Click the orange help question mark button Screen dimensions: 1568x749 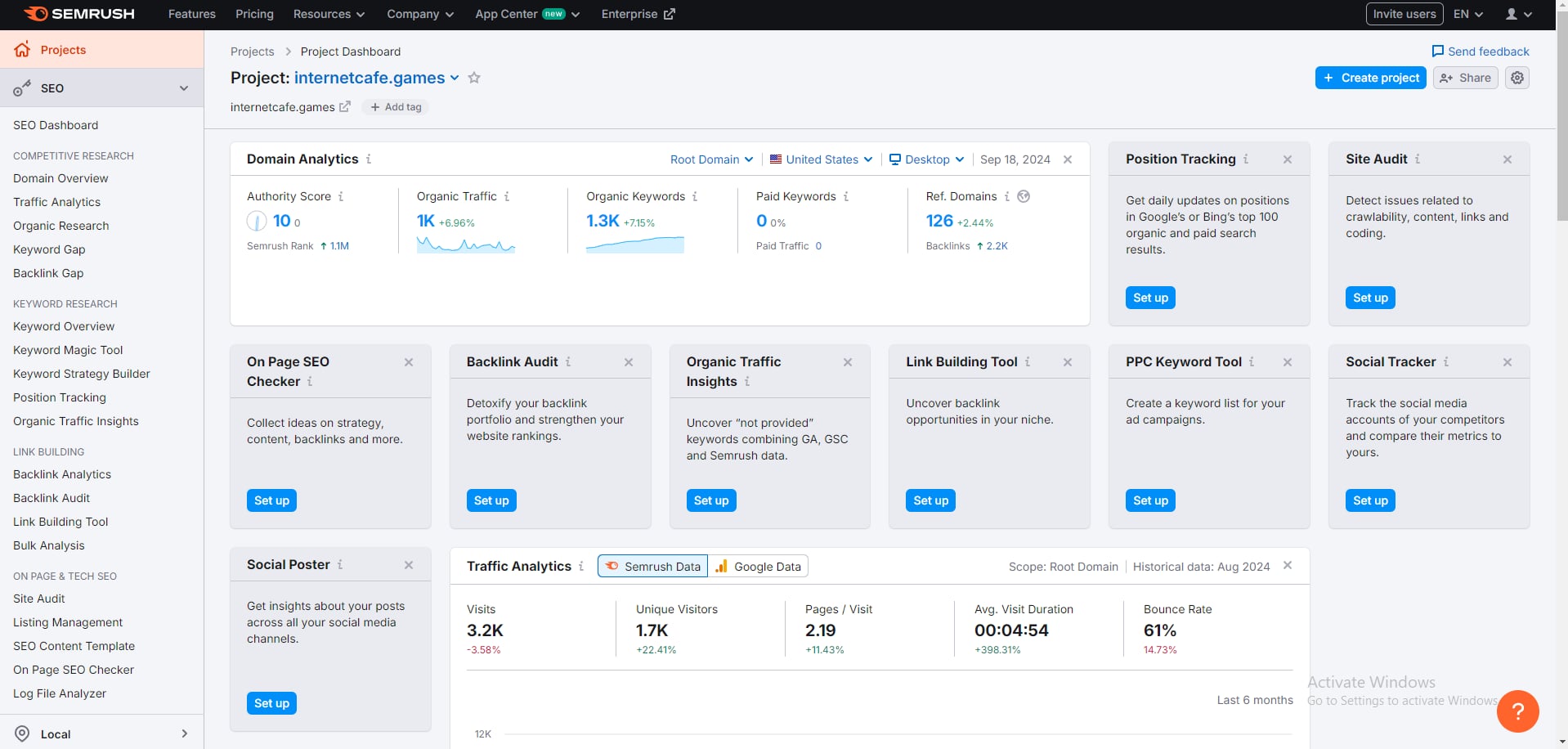(x=1517, y=711)
